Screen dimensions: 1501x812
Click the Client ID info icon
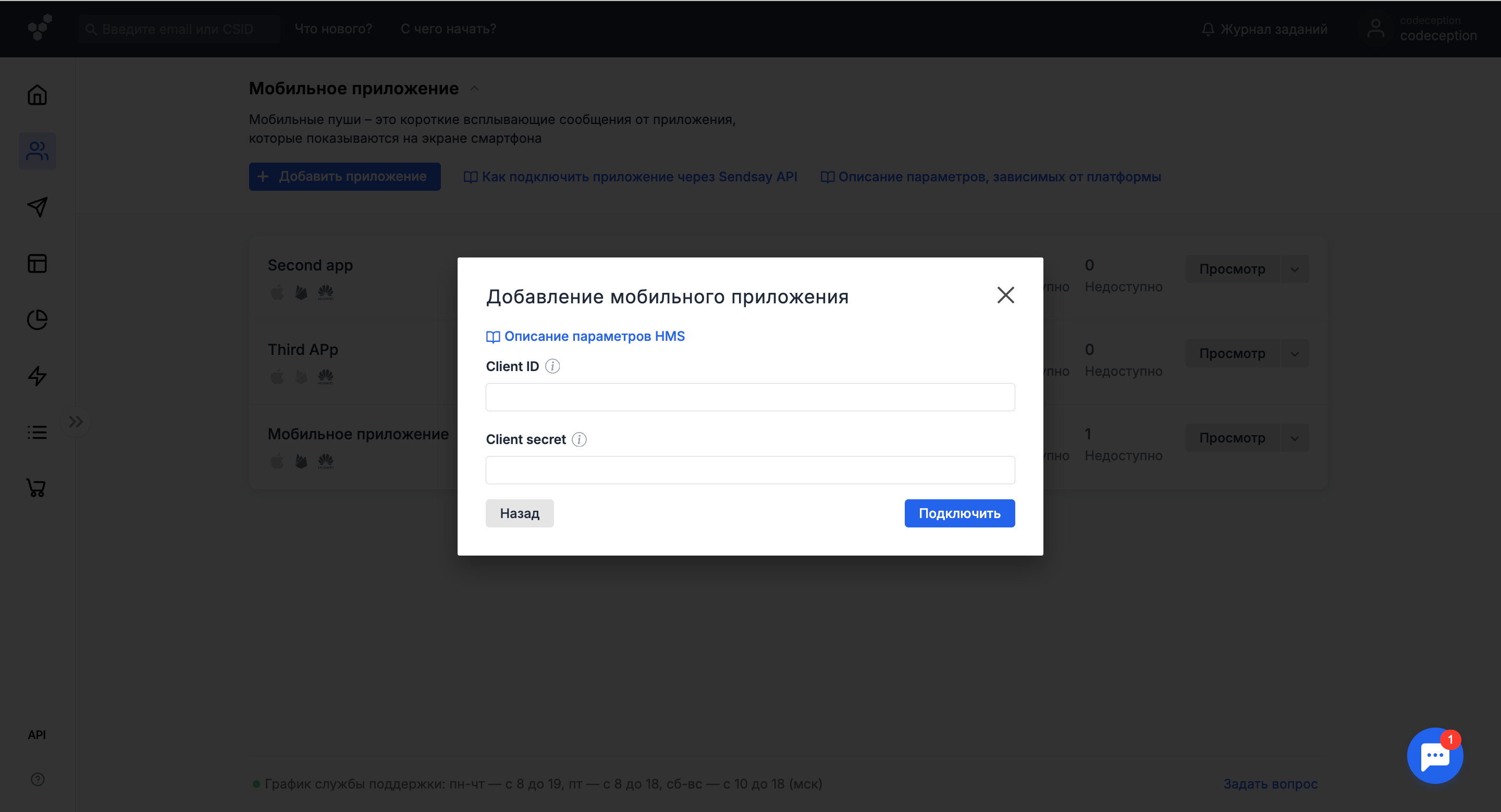[552, 366]
